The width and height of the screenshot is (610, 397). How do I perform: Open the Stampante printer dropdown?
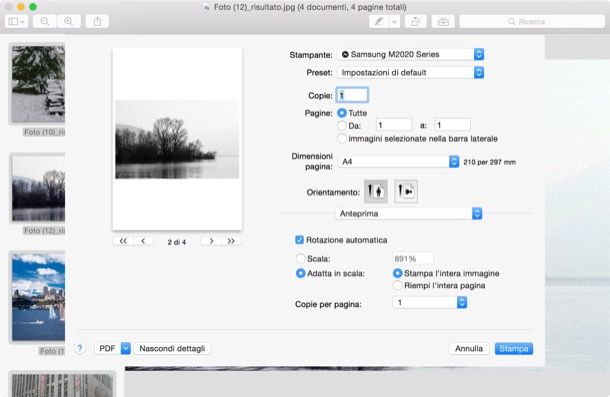click(410, 54)
